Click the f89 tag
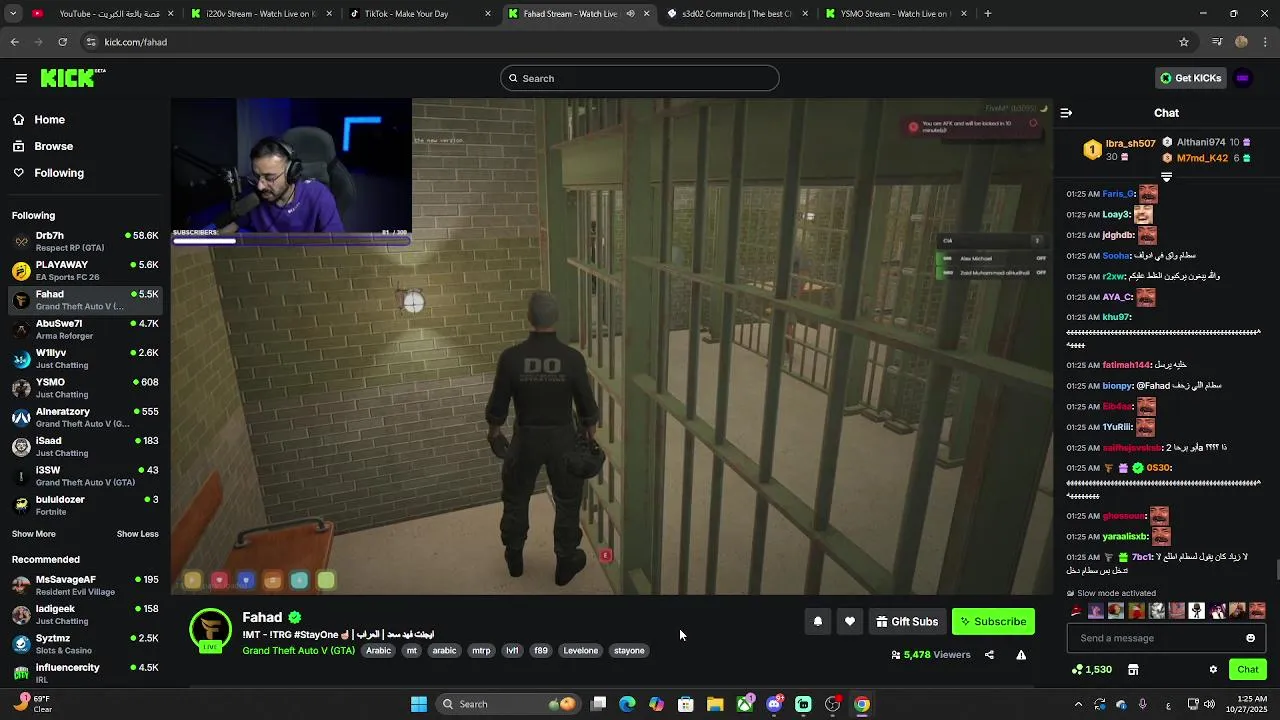The image size is (1280, 720). (x=541, y=651)
